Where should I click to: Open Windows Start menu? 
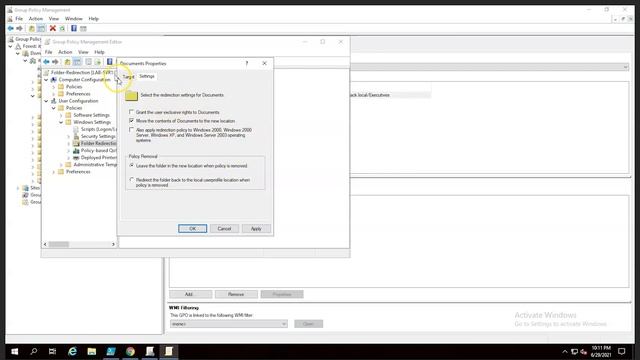coord(14,351)
